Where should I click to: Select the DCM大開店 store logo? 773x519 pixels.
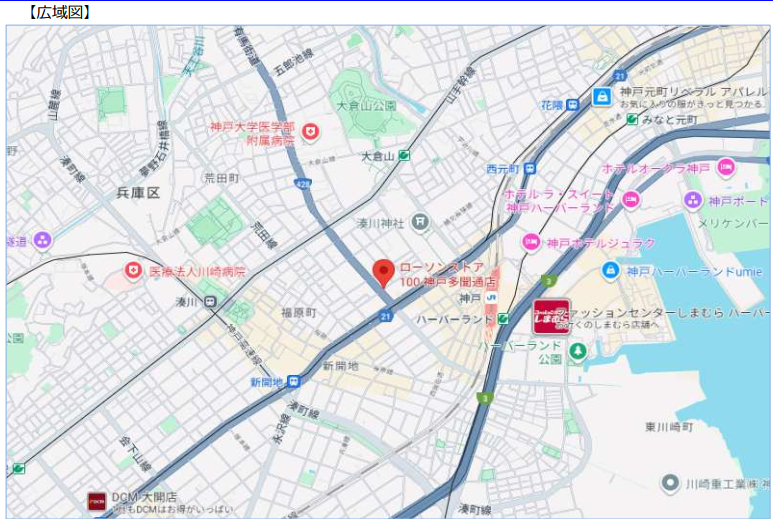(x=97, y=501)
